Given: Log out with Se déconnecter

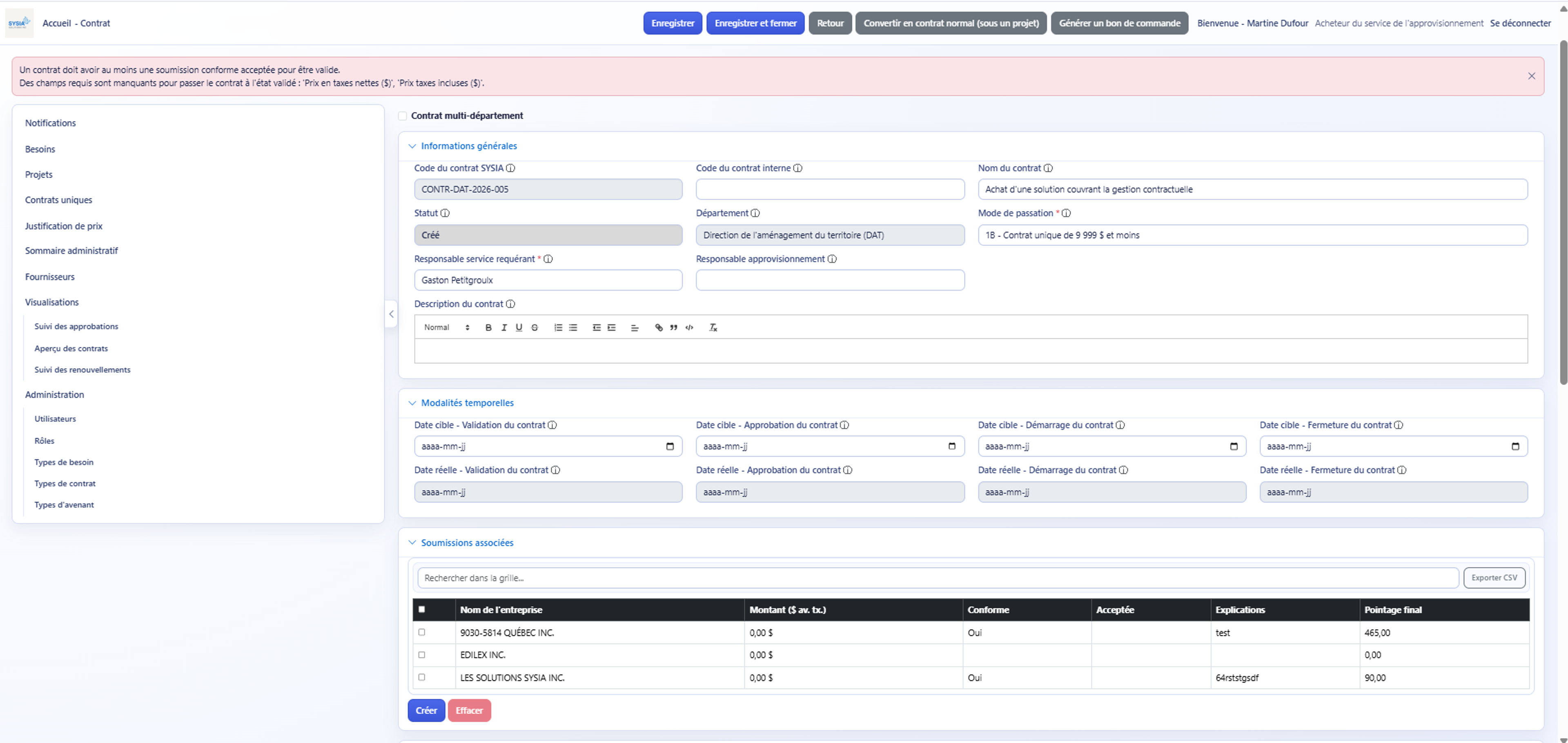Looking at the screenshot, I should point(1521,23).
